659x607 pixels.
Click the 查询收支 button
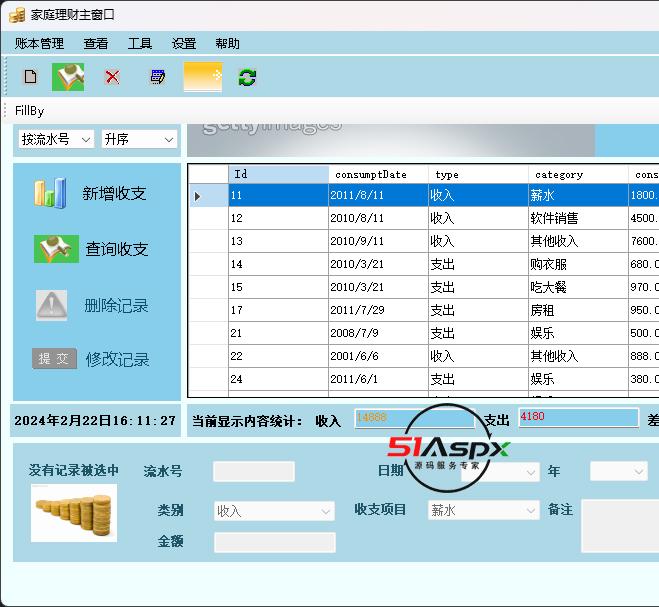click(116, 249)
